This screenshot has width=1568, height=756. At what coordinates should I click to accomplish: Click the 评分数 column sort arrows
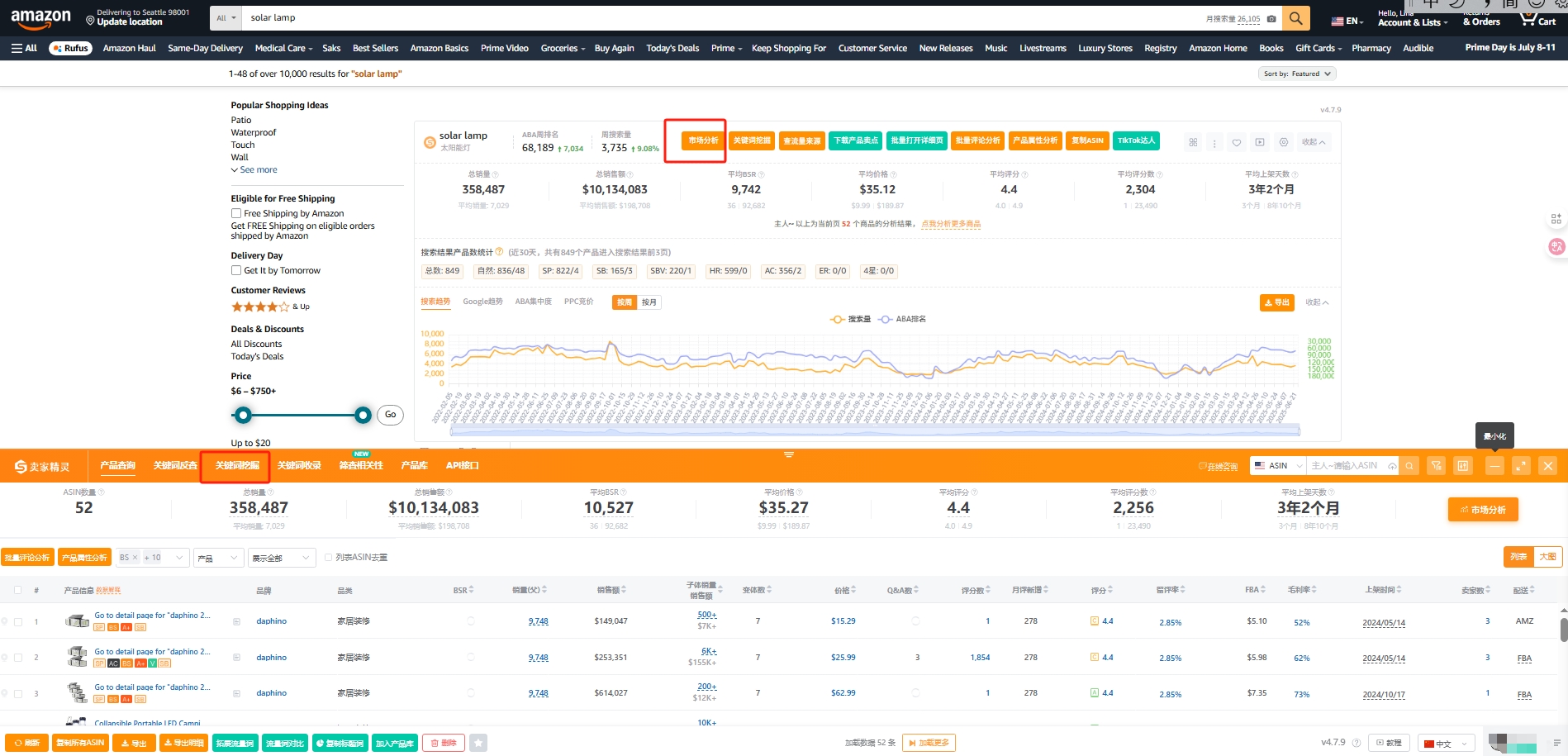(987, 590)
